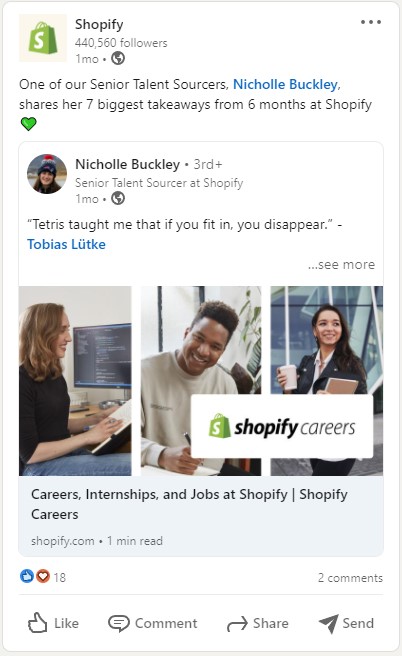Open Tobias Lütke profile link
Viewport: 402px width, 656px height.
point(66,244)
